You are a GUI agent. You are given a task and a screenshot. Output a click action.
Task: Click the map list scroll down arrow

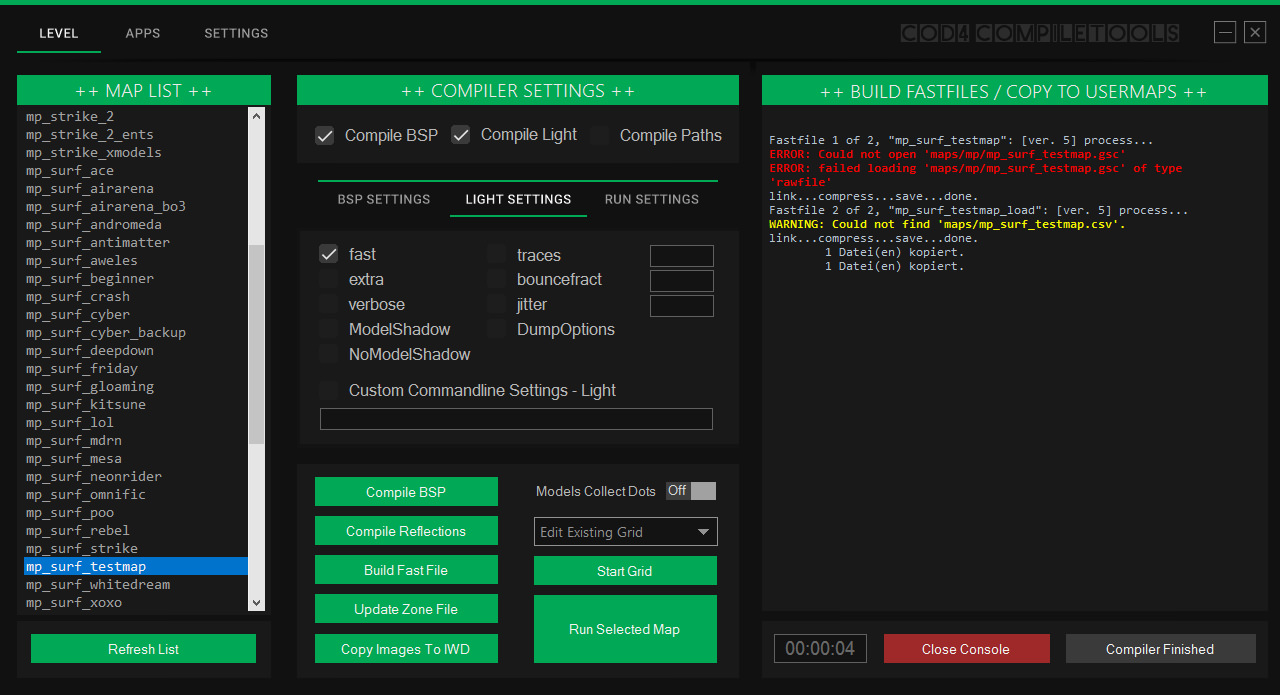(256, 603)
